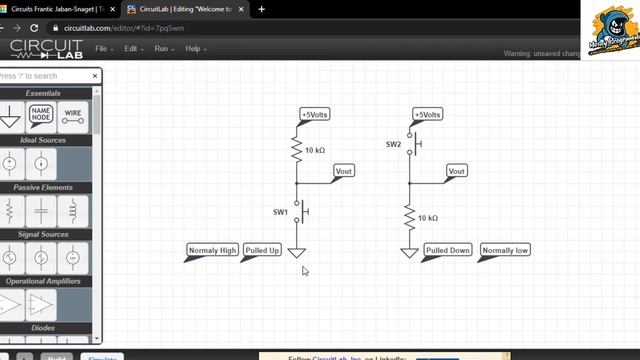Select the "Normally low" label

click(505, 250)
